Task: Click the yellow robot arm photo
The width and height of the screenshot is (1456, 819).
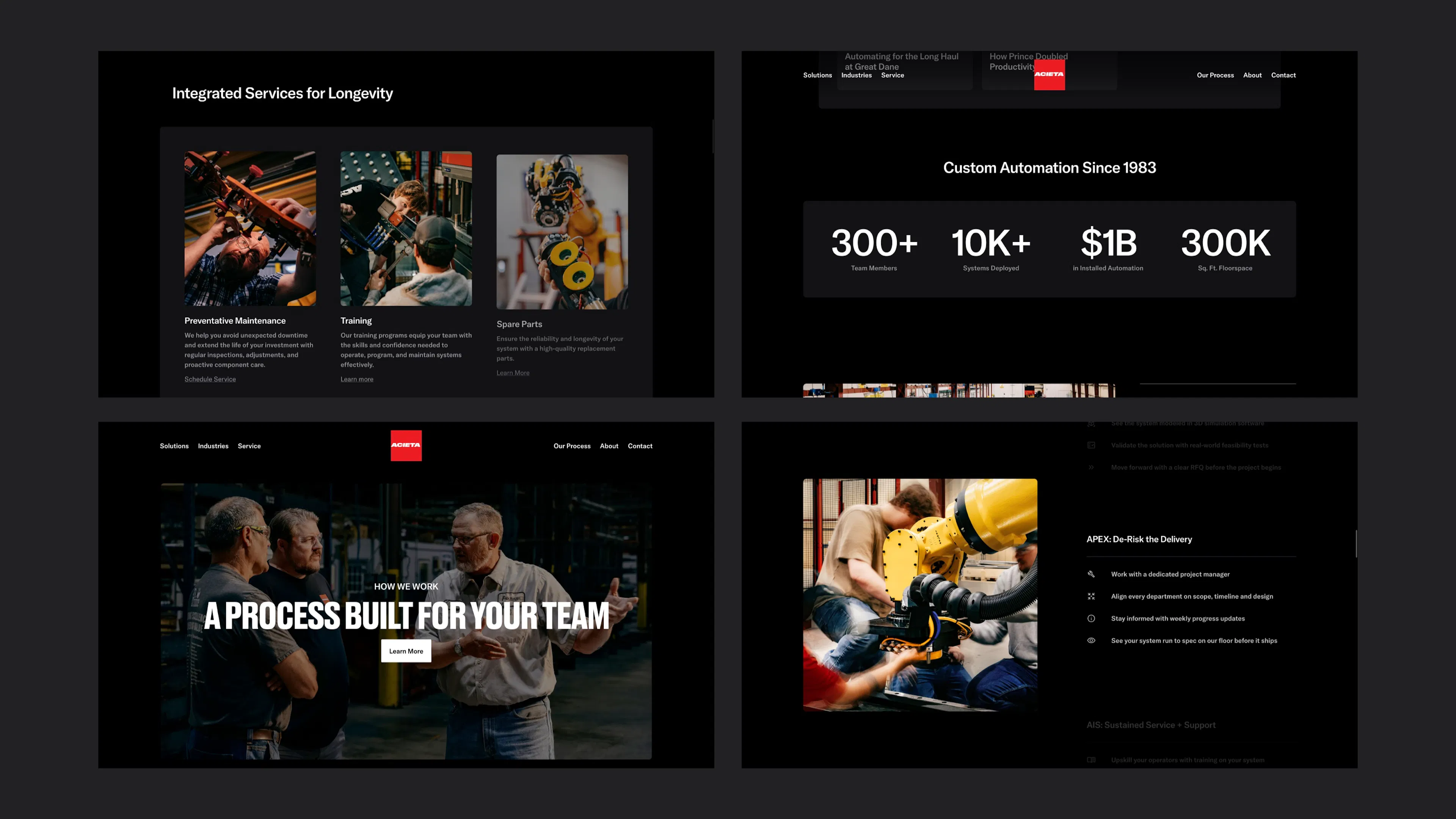Action: [919, 595]
